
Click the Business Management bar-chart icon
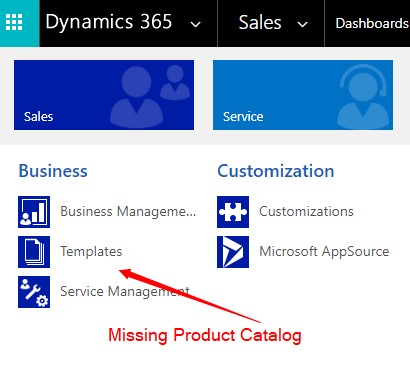34,212
